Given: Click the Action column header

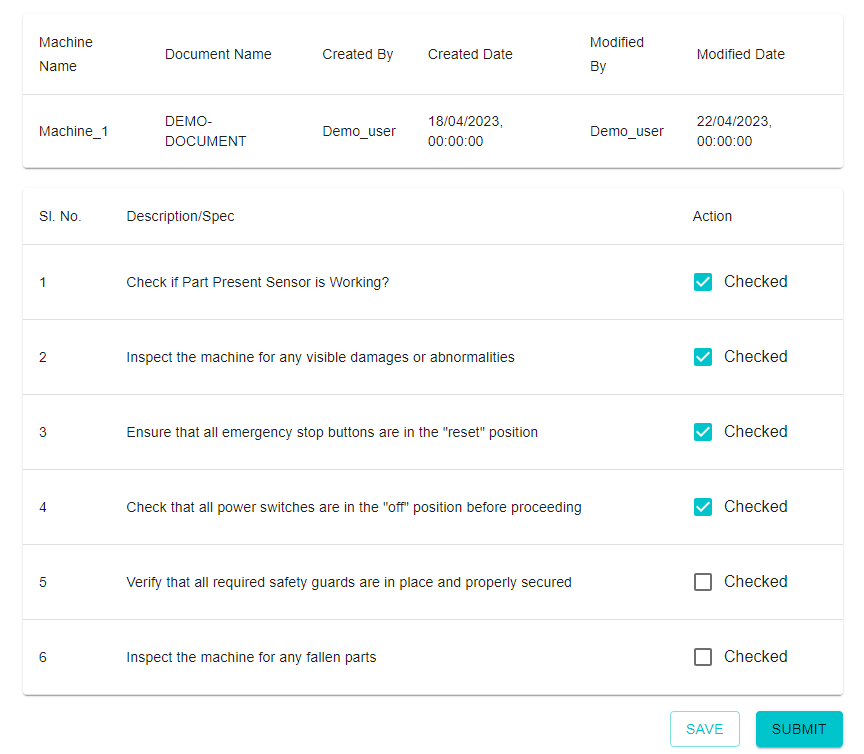Looking at the screenshot, I should pyautogui.click(x=712, y=216).
